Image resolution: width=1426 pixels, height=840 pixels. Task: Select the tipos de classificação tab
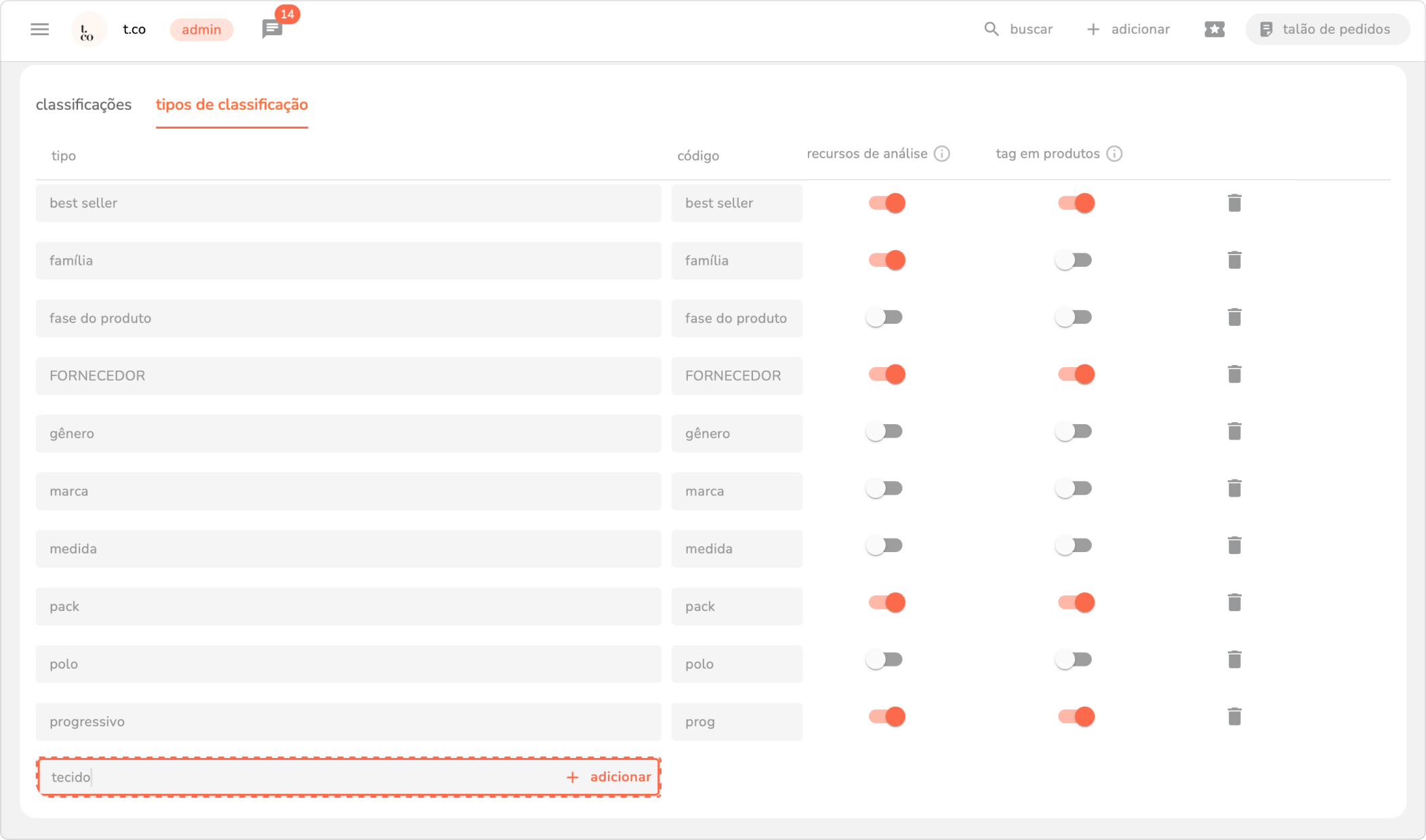pos(232,104)
